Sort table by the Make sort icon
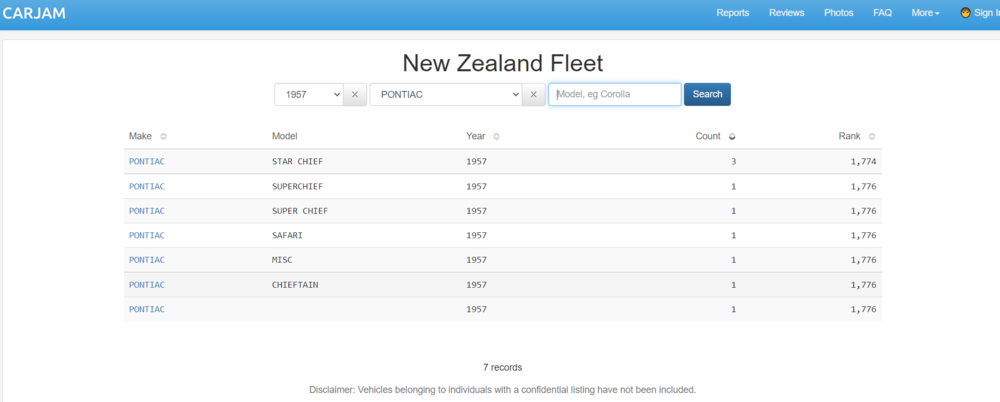Viewport: 1000px width, 402px height. pos(163,137)
